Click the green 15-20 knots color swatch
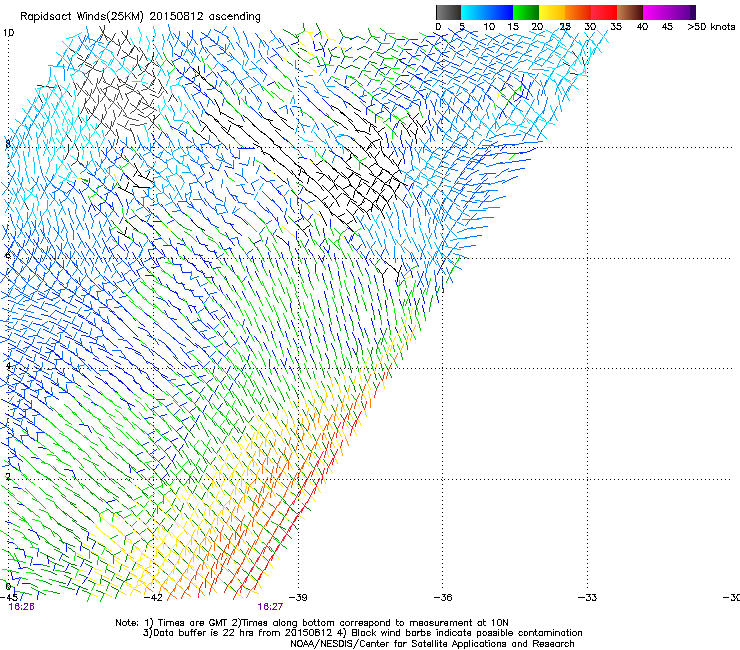The image size is (740, 650). click(526, 12)
